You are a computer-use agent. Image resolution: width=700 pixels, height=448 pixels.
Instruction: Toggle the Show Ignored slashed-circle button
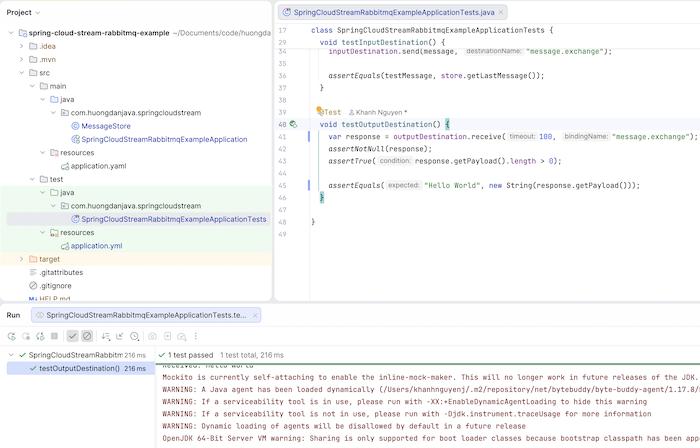coord(87,336)
